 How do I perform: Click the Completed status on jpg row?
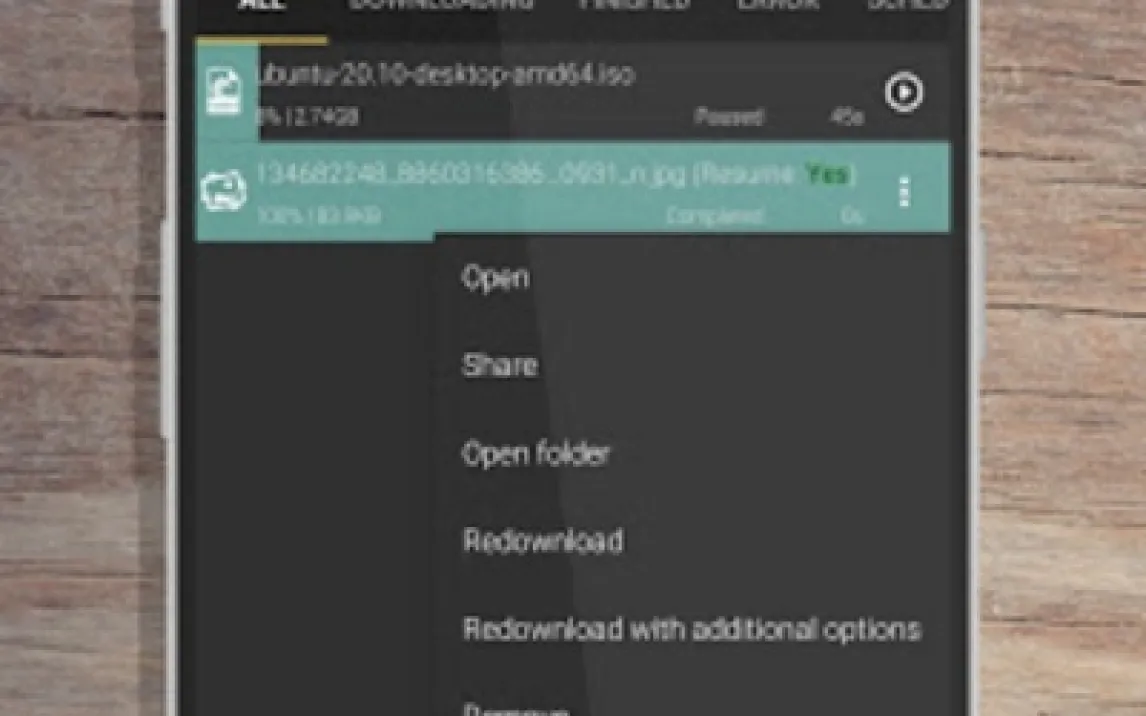pos(715,216)
